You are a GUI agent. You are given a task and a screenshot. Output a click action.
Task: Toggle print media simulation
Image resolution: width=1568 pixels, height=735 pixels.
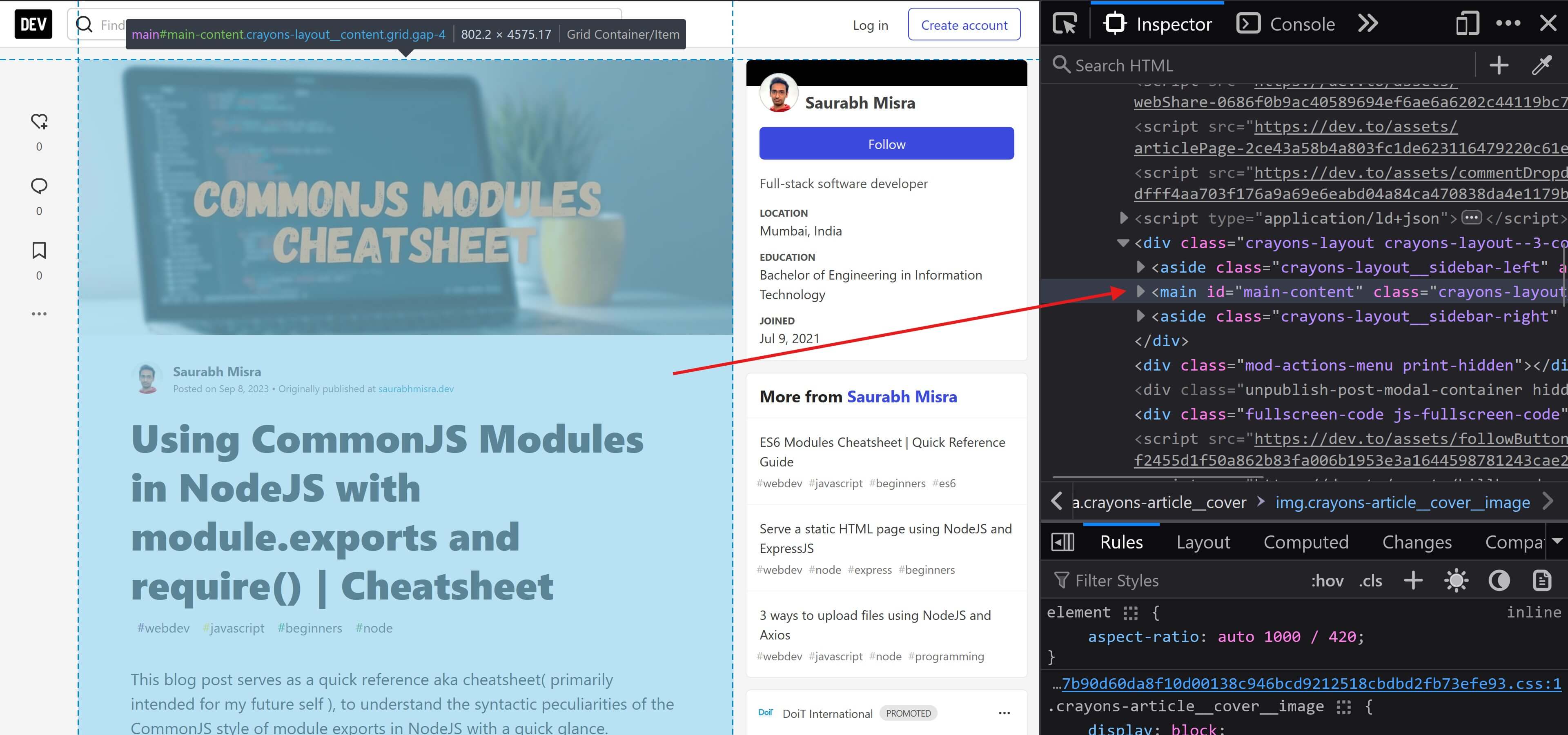coord(1542,580)
